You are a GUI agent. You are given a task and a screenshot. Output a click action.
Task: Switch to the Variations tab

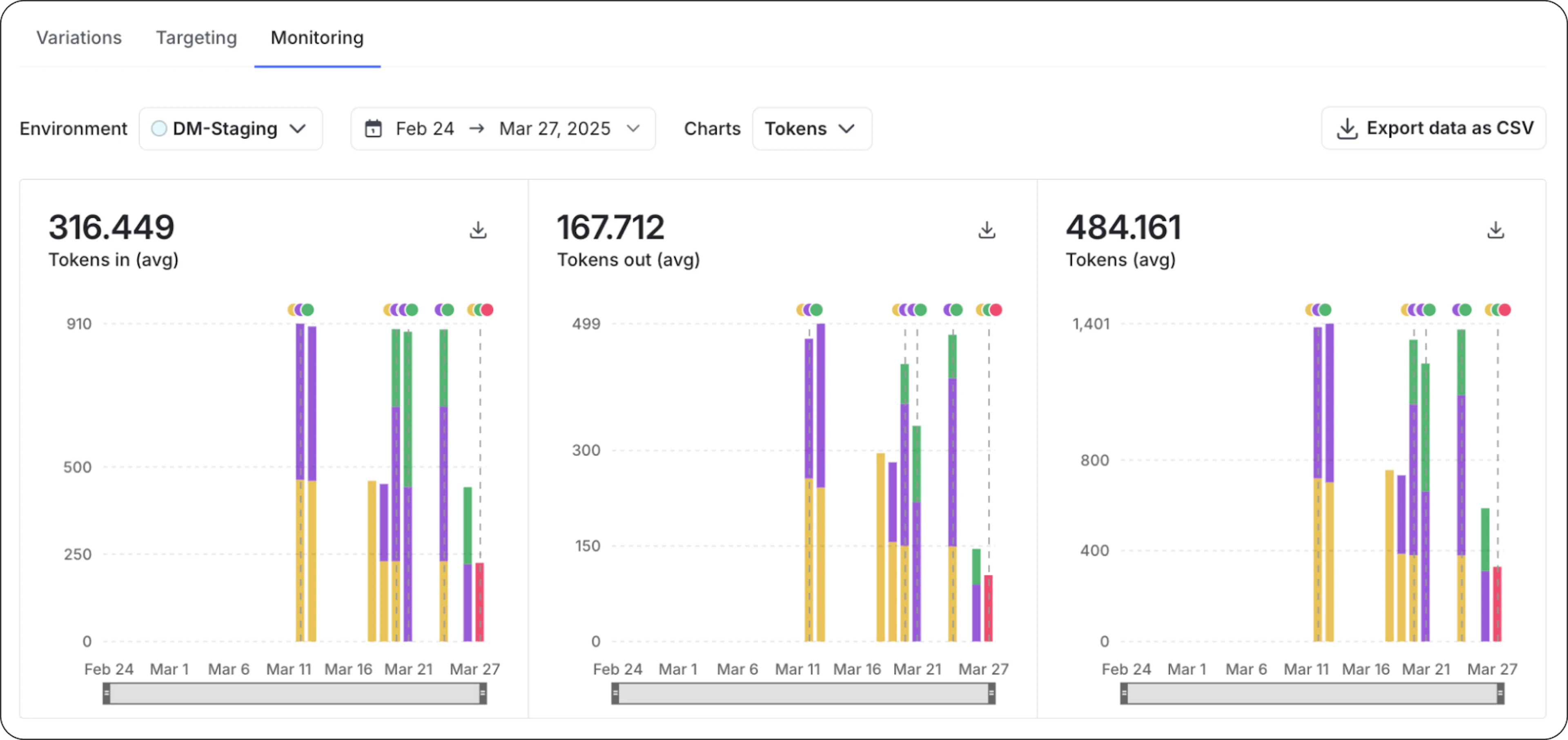[x=79, y=38]
